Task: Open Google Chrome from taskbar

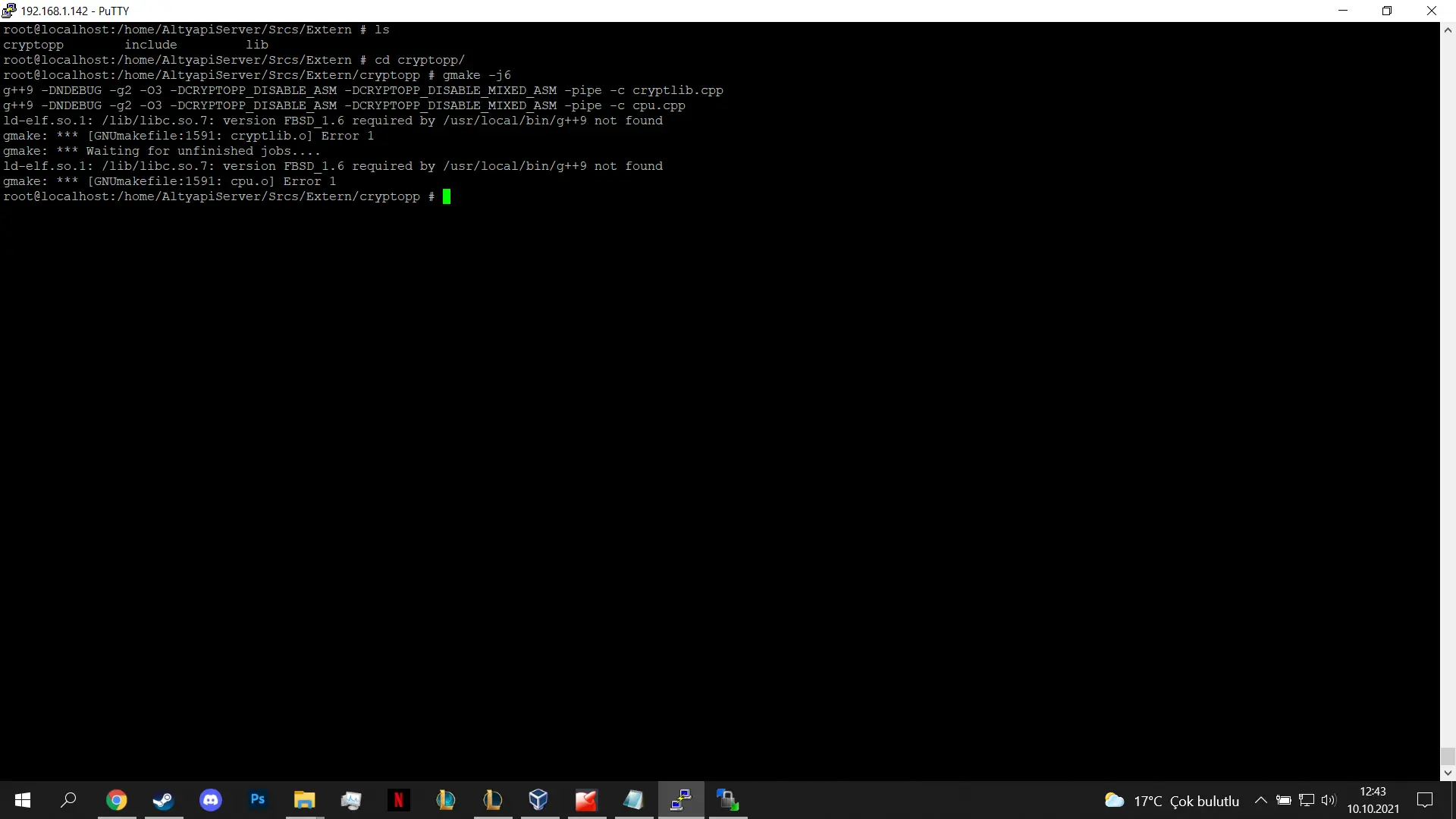Action: [x=116, y=800]
